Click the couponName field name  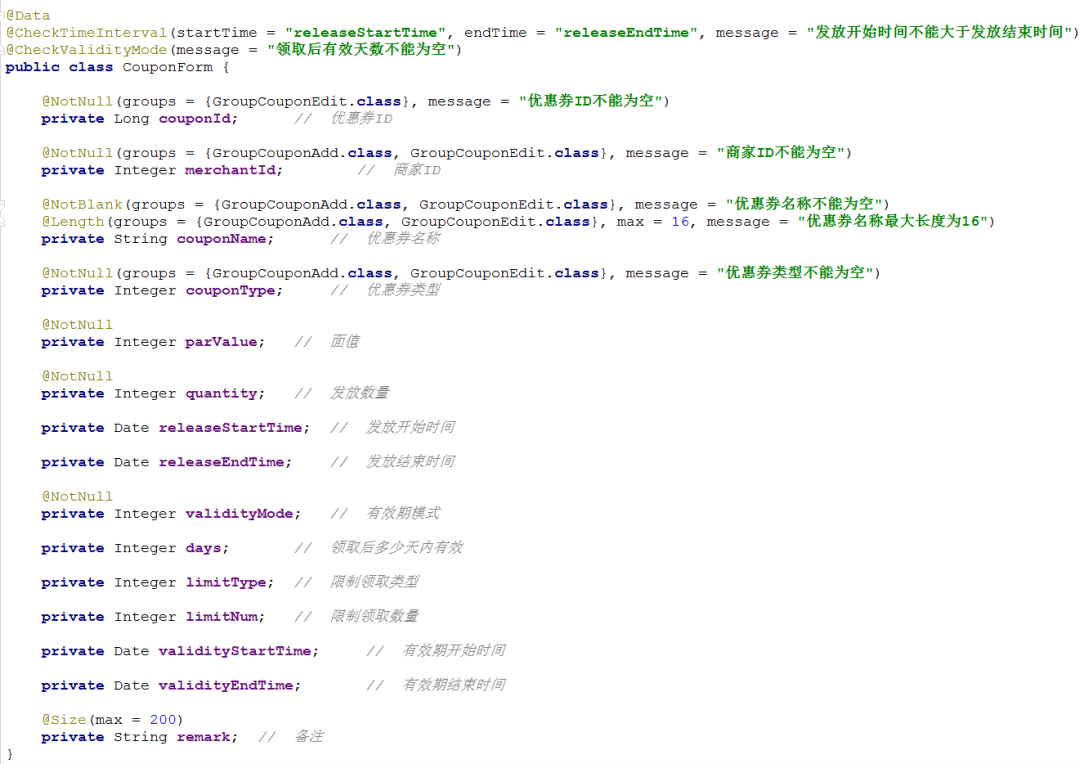[222, 239]
